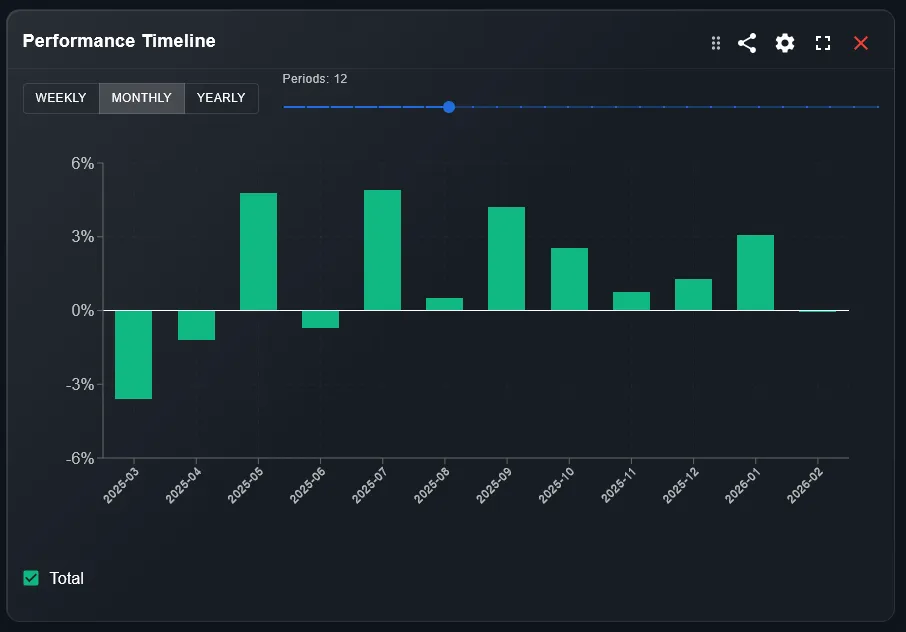Click the negative 2025-03 bar
Screen dimensions: 906x632
click(x=133, y=355)
